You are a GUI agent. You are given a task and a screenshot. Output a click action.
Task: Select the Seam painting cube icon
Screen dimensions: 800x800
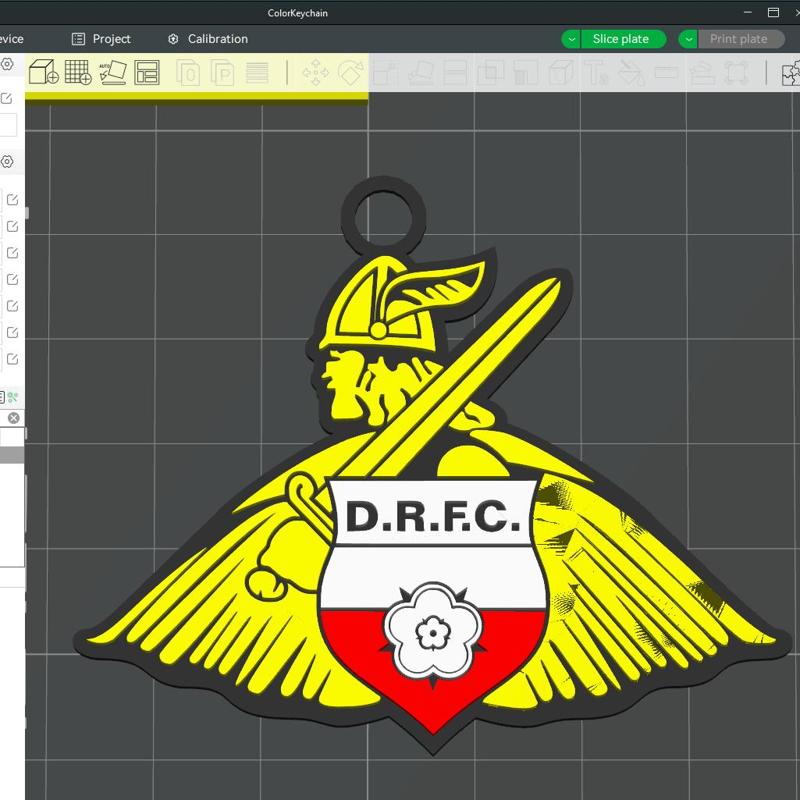point(561,72)
